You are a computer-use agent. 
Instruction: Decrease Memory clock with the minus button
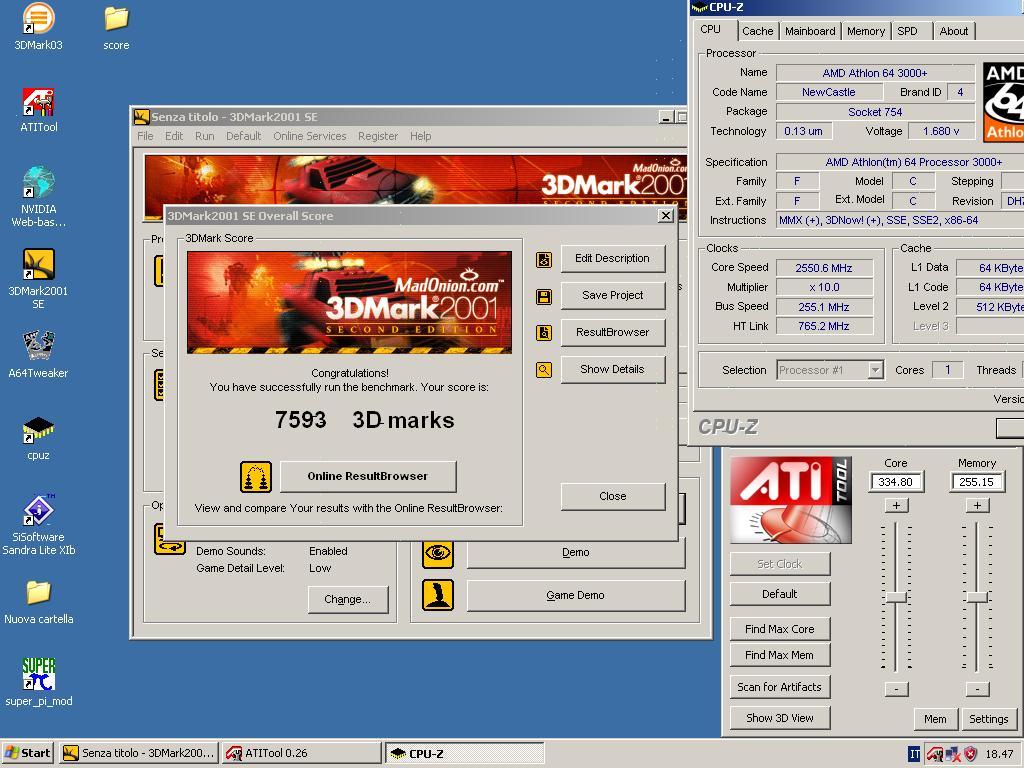[x=977, y=689]
